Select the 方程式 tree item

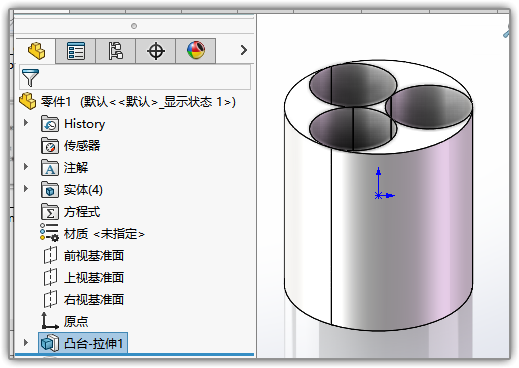[x=82, y=212]
